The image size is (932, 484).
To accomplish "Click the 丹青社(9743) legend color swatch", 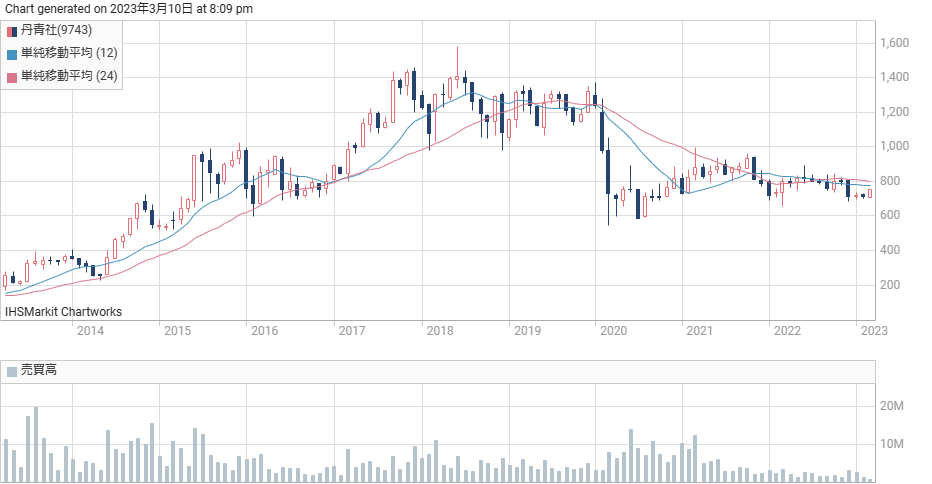I will (x=12, y=32).
